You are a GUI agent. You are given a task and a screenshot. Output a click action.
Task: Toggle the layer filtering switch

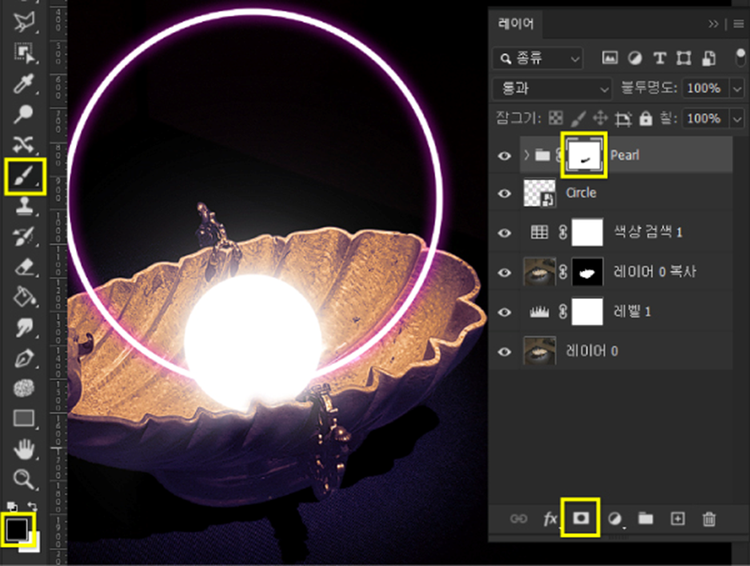coord(740,57)
